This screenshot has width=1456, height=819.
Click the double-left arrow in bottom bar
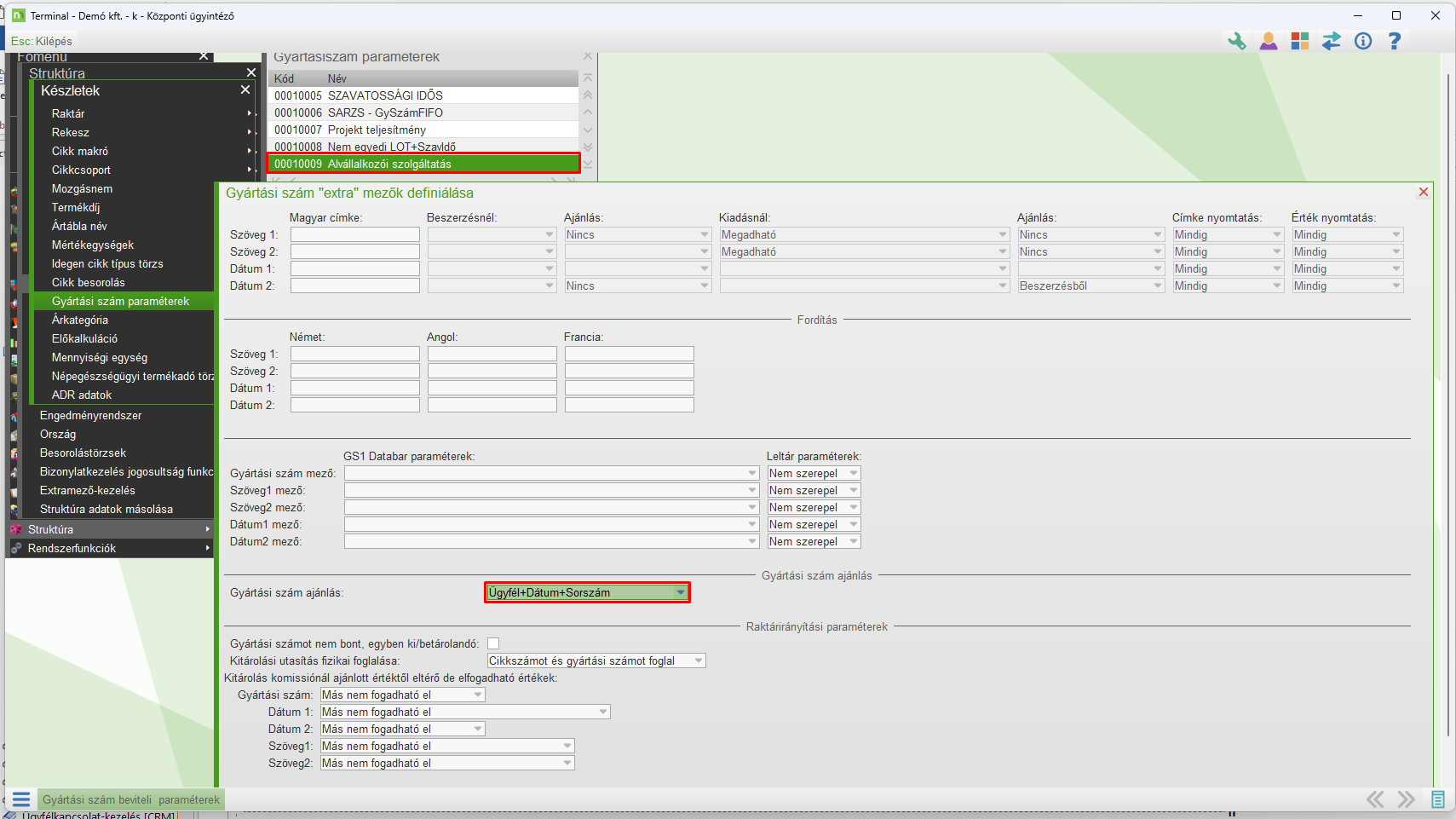(1375, 799)
